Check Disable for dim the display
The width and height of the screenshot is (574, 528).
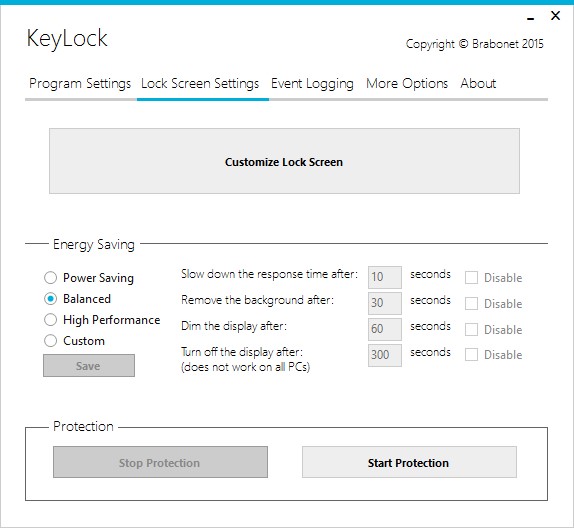point(472,330)
